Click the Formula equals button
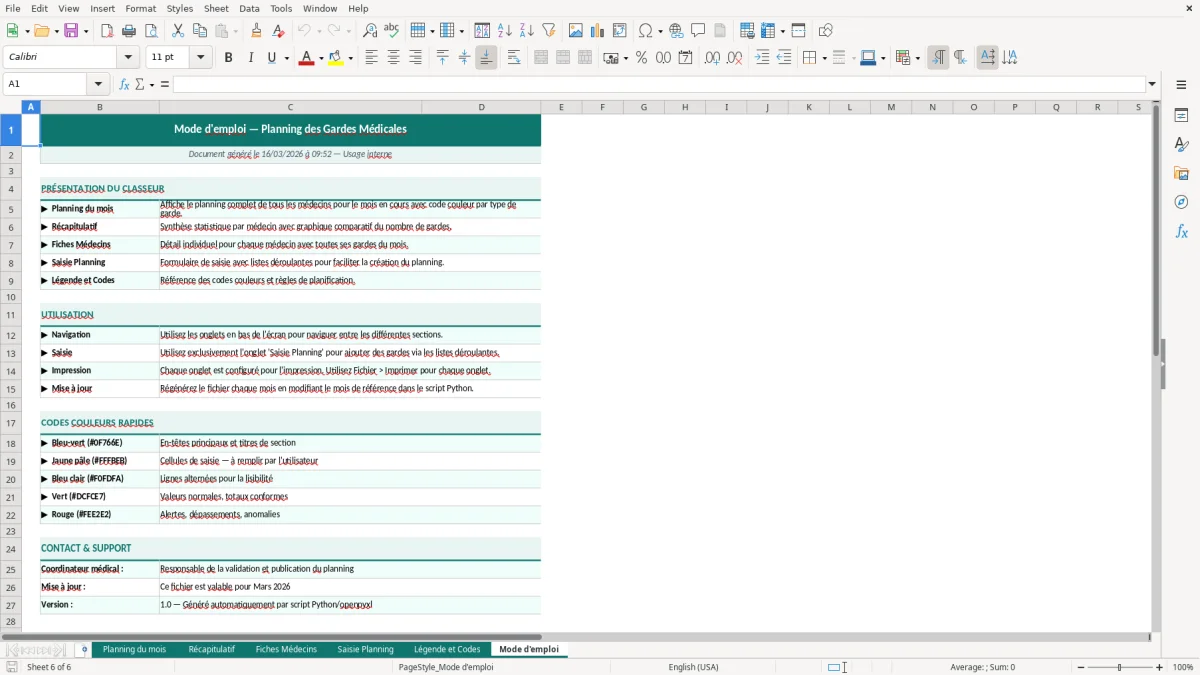Viewport: 1200px width, 675px height. pyautogui.click(x=165, y=84)
